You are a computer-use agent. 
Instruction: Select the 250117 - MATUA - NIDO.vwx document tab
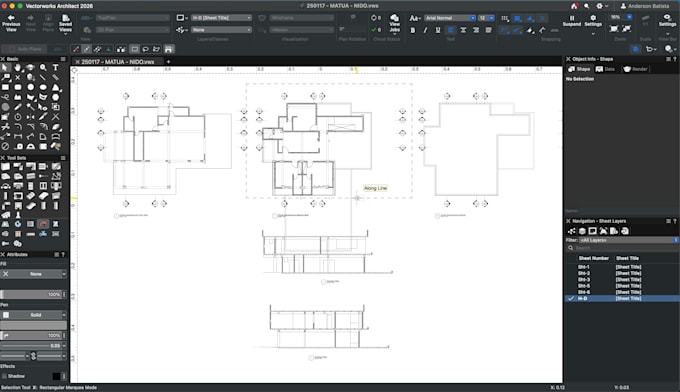118,62
